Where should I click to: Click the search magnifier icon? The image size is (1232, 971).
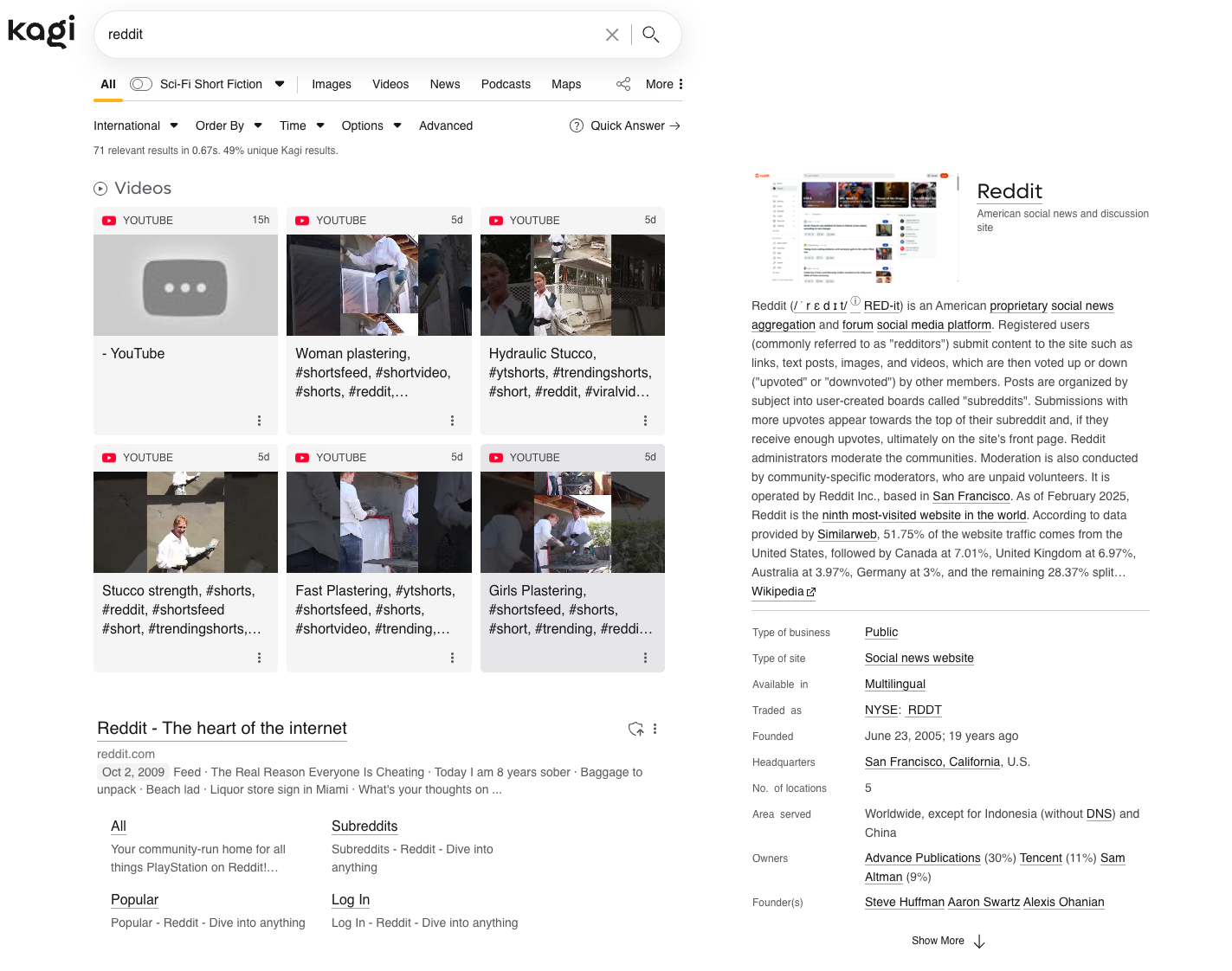(x=650, y=35)
